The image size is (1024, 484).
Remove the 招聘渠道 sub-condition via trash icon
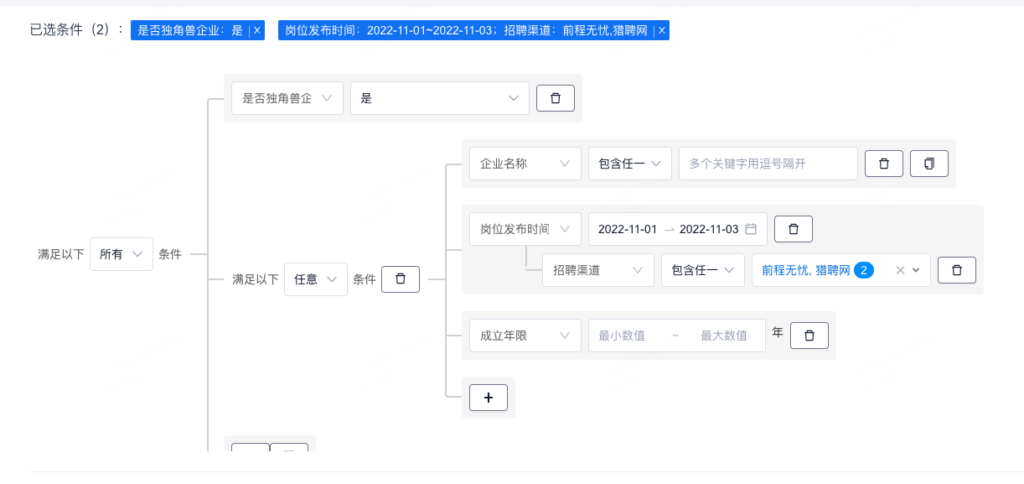[956, 270]
